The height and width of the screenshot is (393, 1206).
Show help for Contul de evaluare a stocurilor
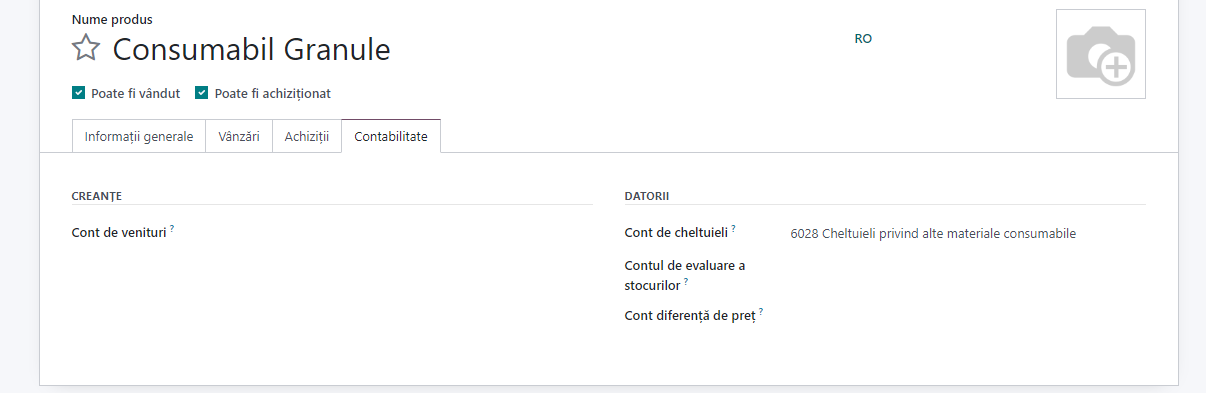click(686, 281)
